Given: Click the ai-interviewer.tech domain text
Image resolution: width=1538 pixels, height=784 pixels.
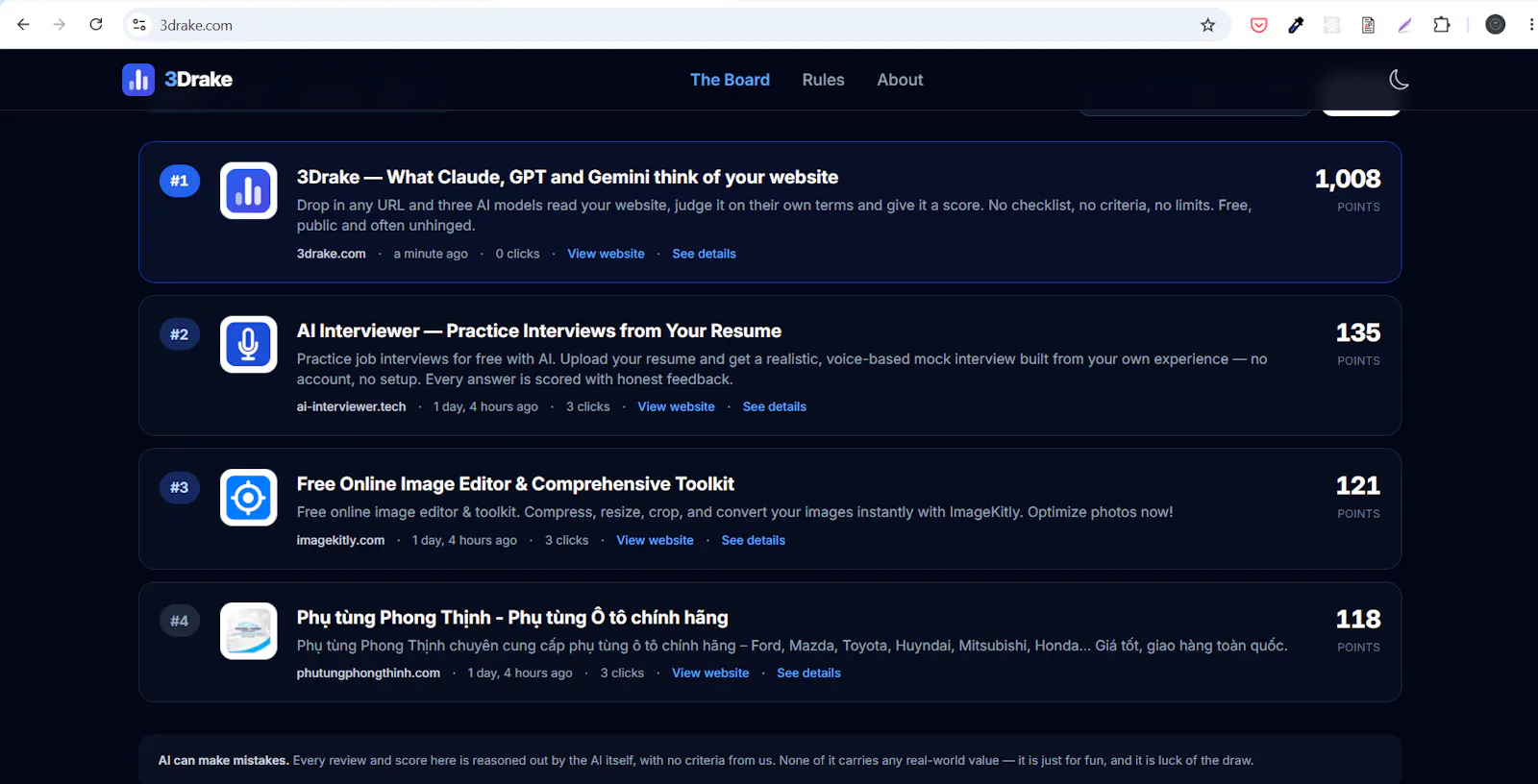Looking at the screenshot, I should 351,406.
